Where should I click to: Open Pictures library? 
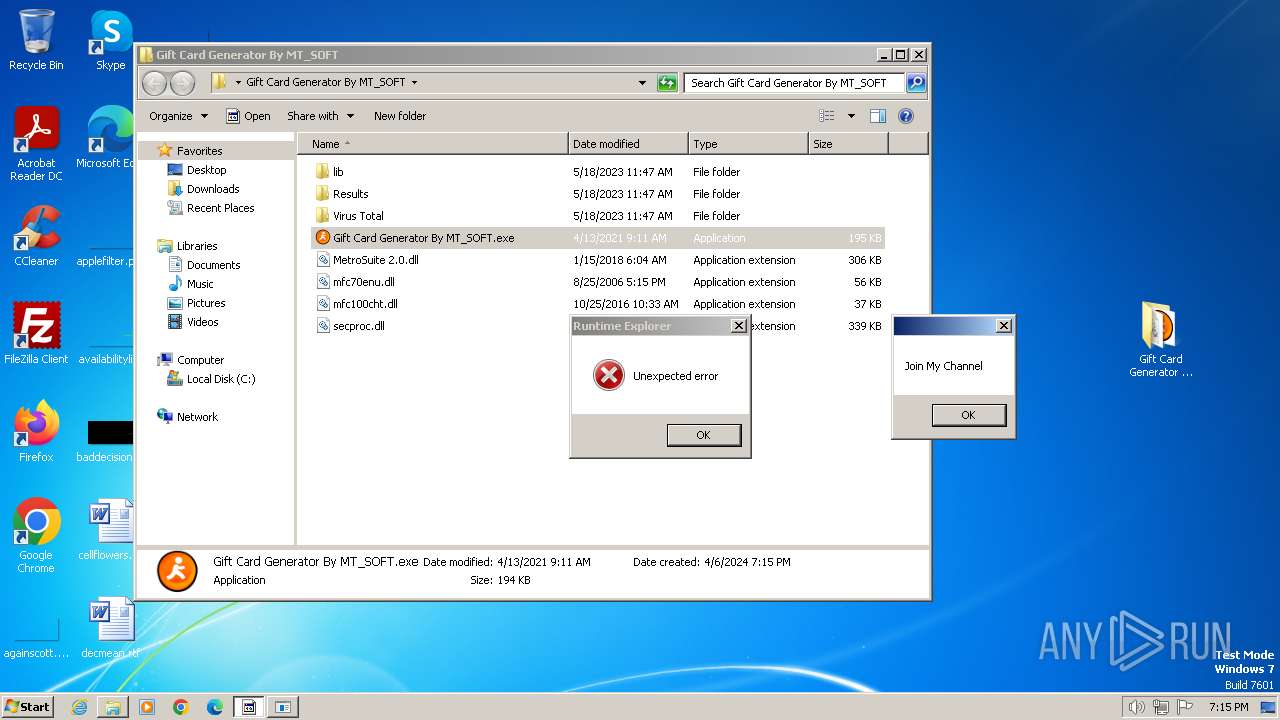(x=205, y=303)
